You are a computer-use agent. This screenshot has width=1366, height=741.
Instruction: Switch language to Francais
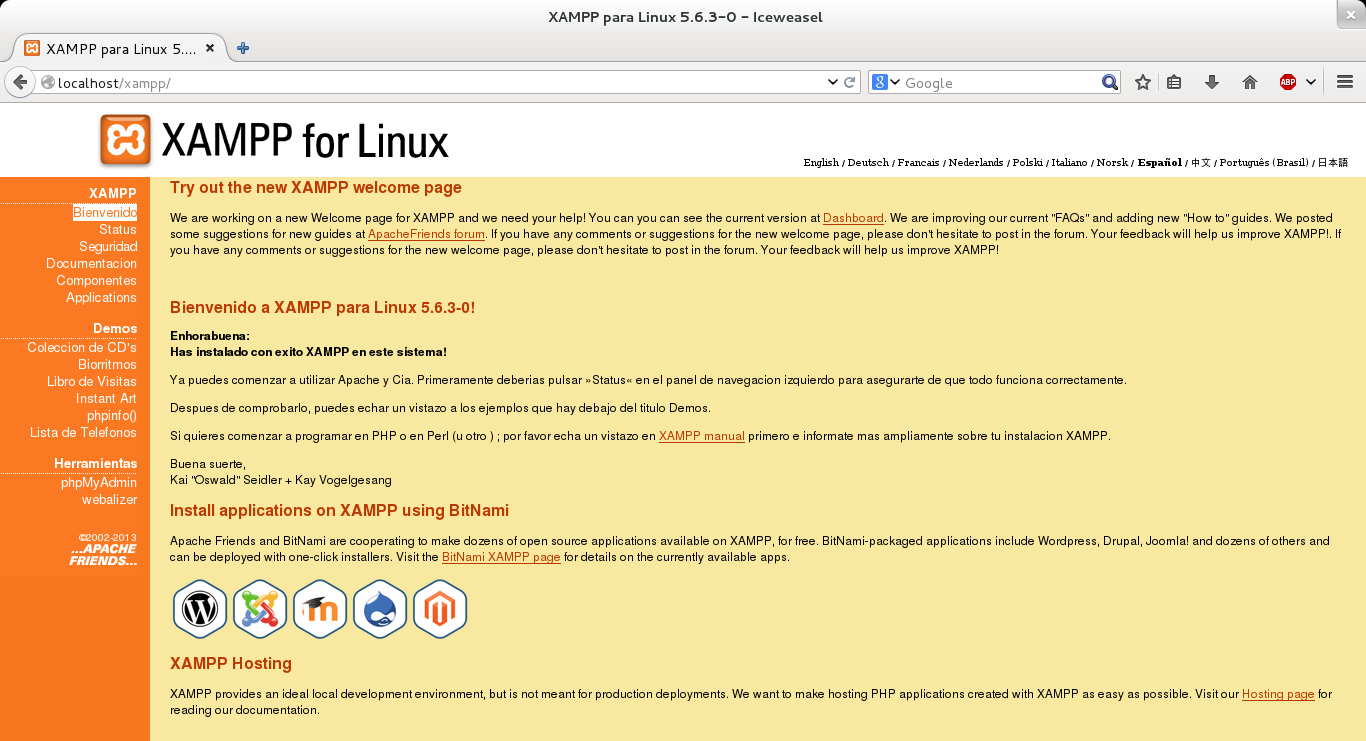pos(918,162)
